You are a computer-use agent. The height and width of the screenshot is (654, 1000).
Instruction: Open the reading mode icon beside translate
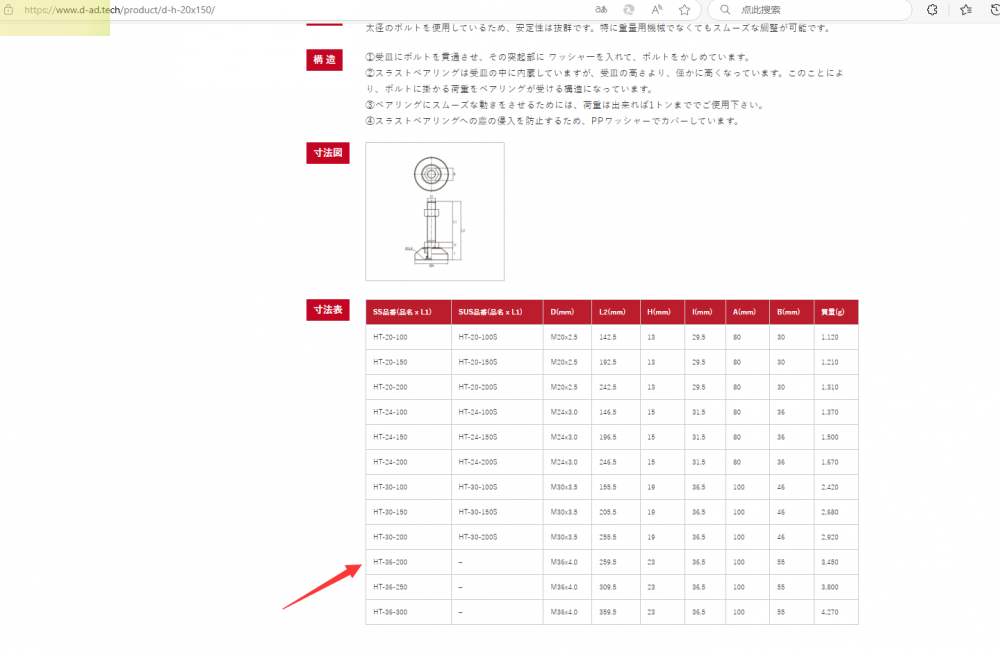628,9
